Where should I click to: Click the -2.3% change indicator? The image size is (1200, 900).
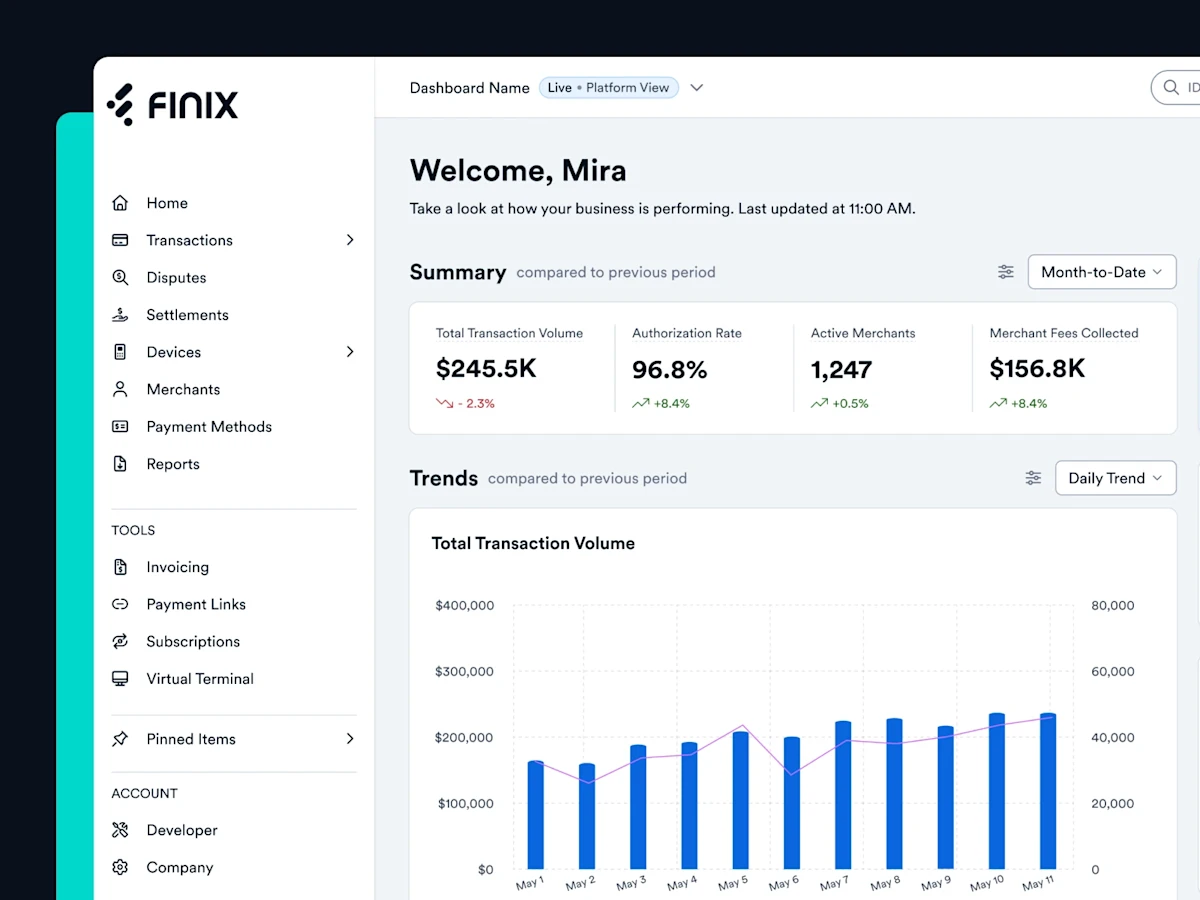pyautogui.click(x=465, y=404)
